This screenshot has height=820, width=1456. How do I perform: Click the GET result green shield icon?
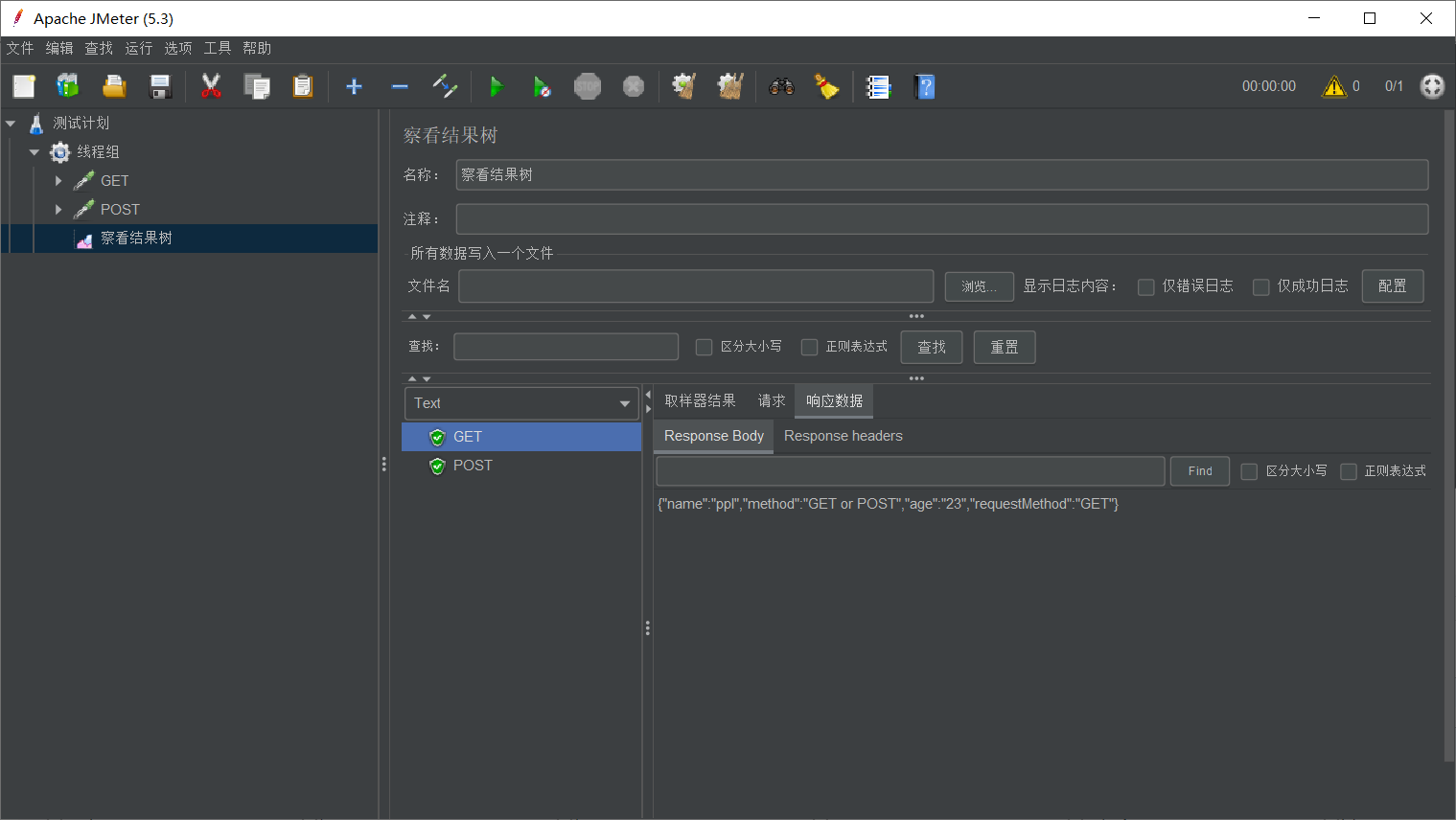point(437,437)
